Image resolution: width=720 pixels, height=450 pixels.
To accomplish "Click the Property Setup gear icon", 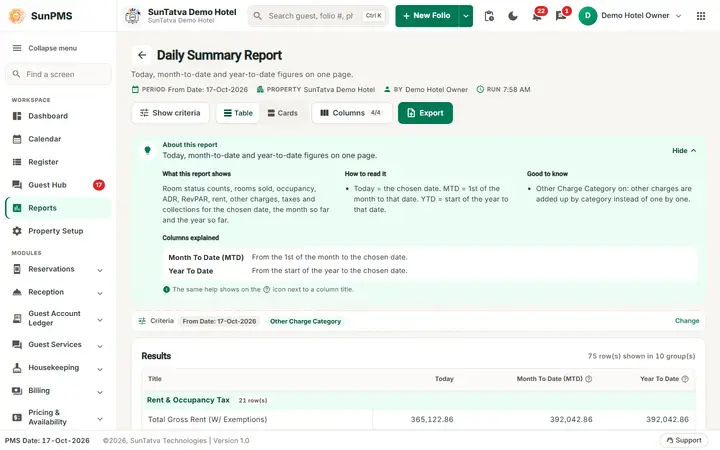I will click(17, 231).
